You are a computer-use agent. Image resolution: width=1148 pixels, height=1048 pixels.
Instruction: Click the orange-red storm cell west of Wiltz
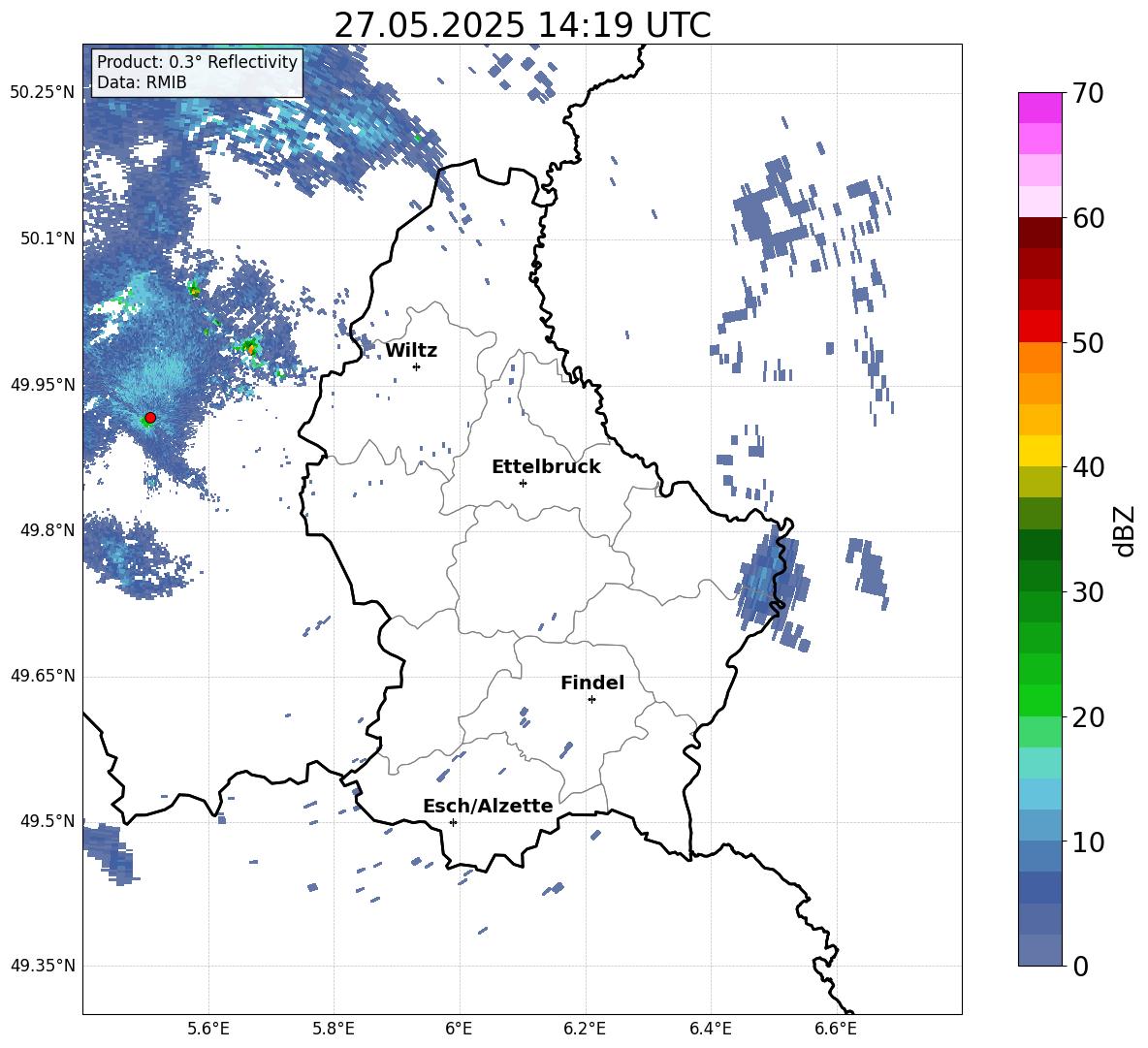pyautogui.click(x=250, y=348)
